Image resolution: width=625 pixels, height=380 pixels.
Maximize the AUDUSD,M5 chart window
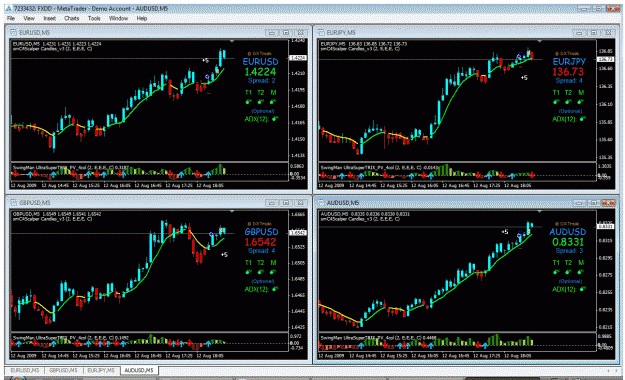point(594,203)
